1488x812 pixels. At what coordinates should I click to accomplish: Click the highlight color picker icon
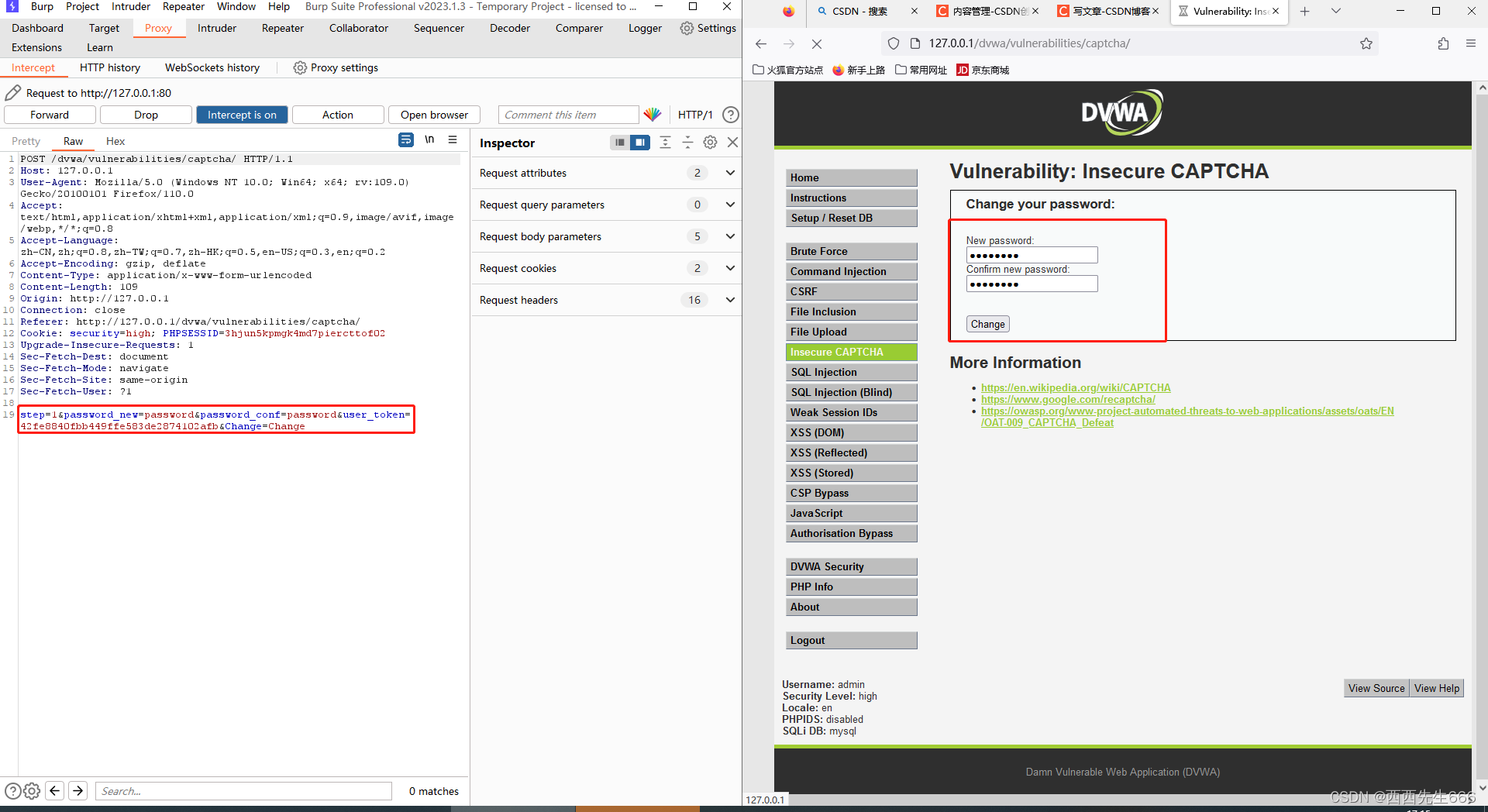pos(653,115)
